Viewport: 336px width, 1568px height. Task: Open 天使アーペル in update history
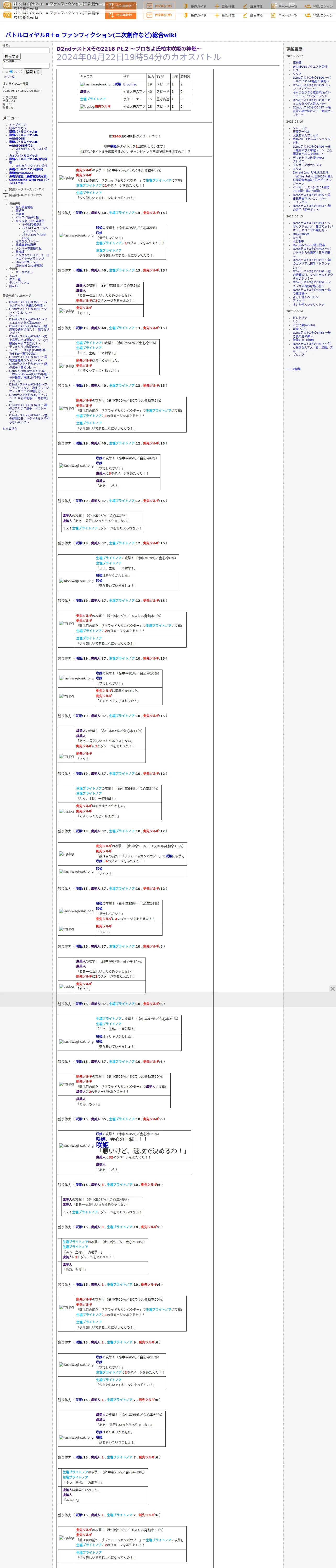(301, 131)
